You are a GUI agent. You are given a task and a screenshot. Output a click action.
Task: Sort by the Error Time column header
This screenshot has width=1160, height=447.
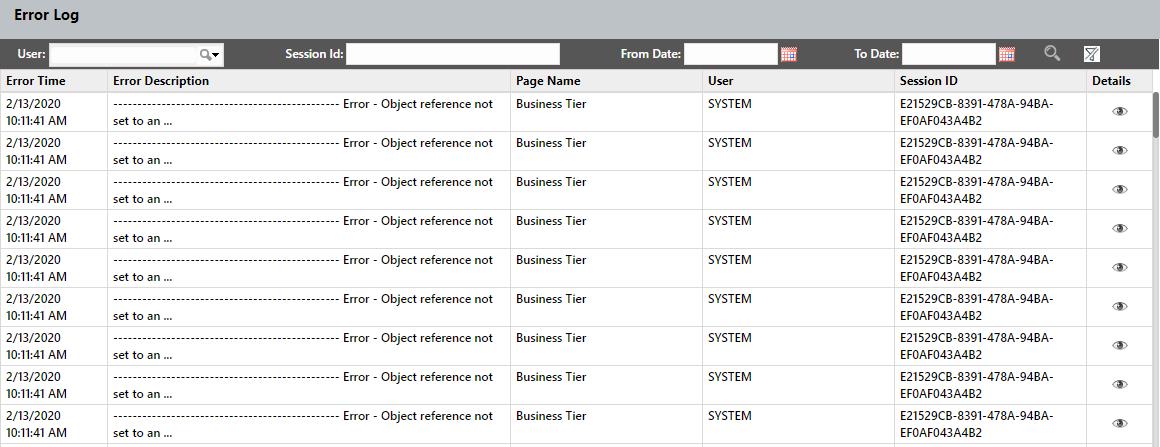(37, 81)
